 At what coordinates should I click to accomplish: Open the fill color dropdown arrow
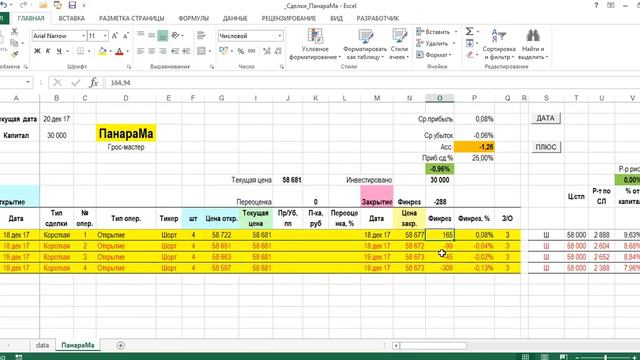[110, 51]
